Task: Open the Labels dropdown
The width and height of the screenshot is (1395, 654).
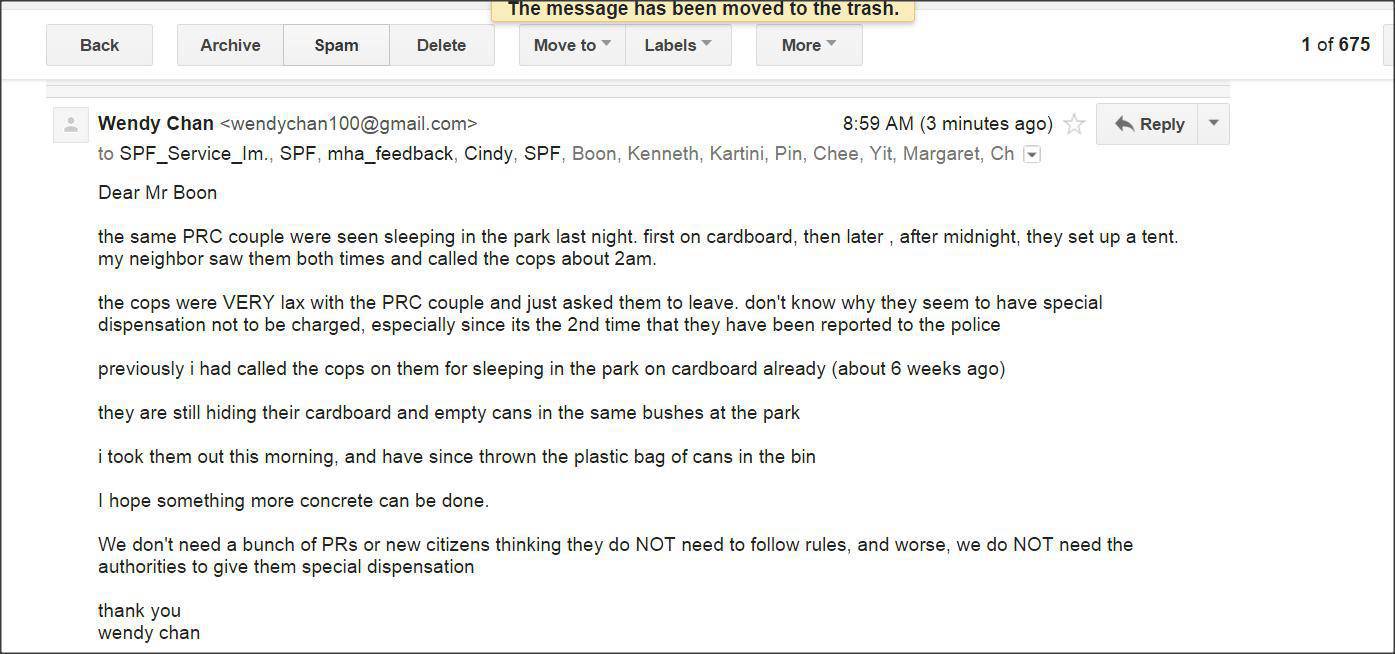Action: pyautogui.click(x=678, y=45)
